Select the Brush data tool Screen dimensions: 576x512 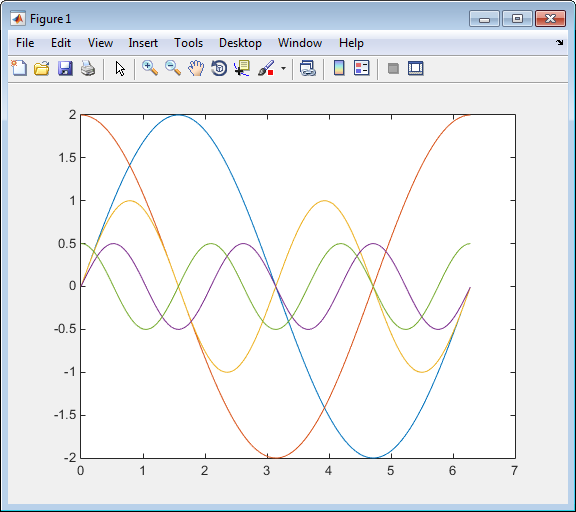tap(266, 68)
